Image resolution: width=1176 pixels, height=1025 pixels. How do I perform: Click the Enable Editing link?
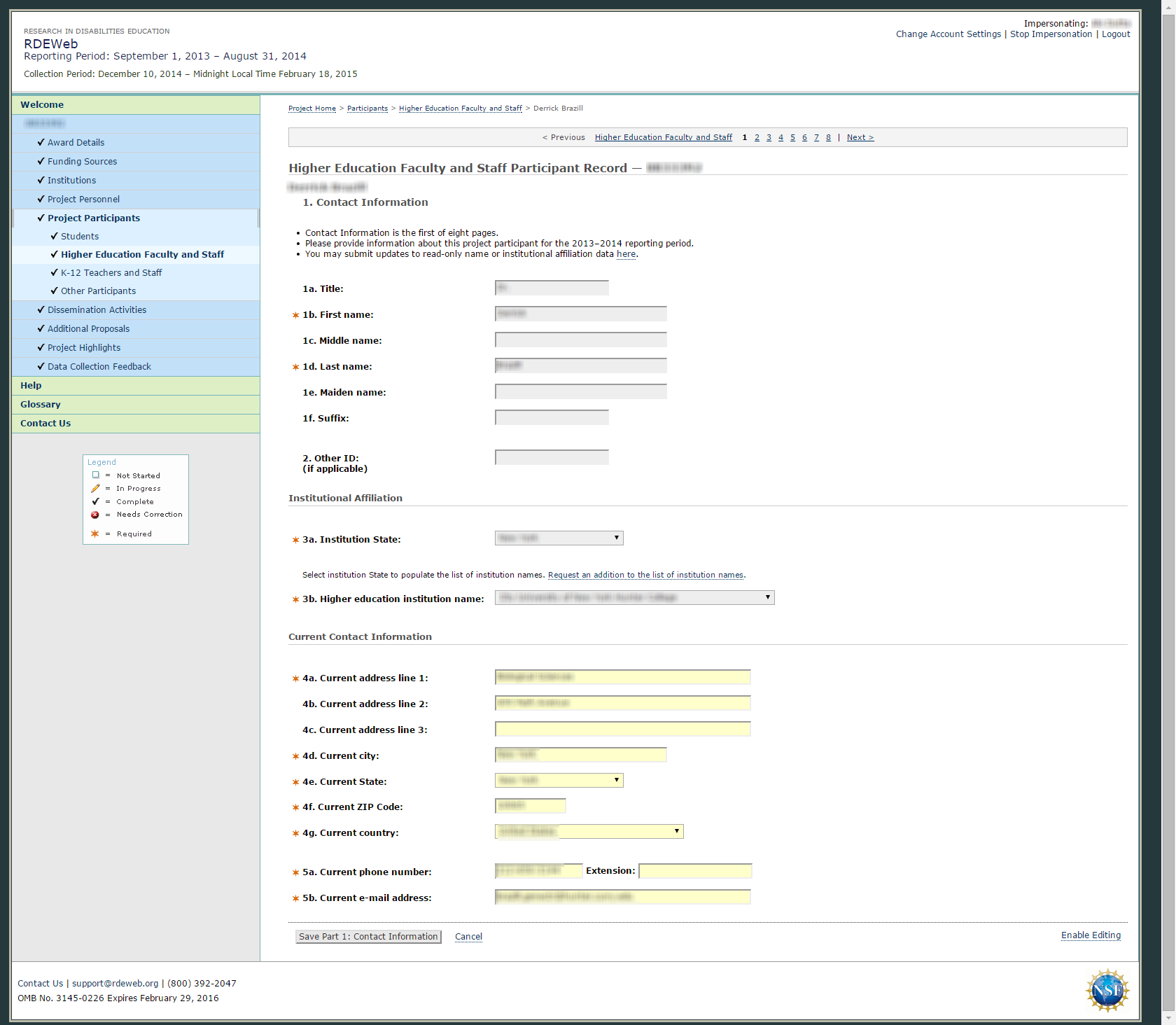(1091, 935)
